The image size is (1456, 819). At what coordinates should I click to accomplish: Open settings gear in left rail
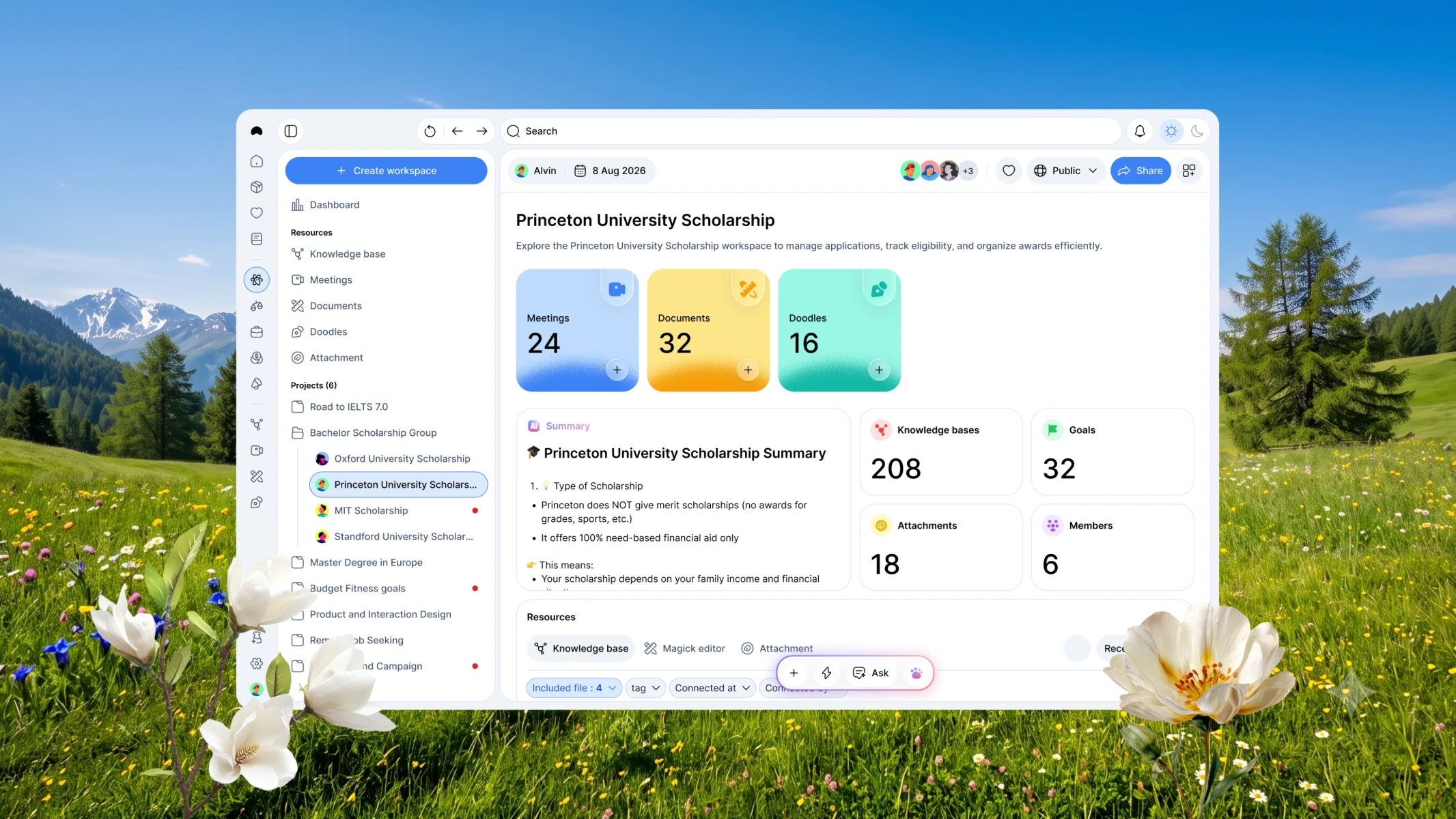pos(257,663)
